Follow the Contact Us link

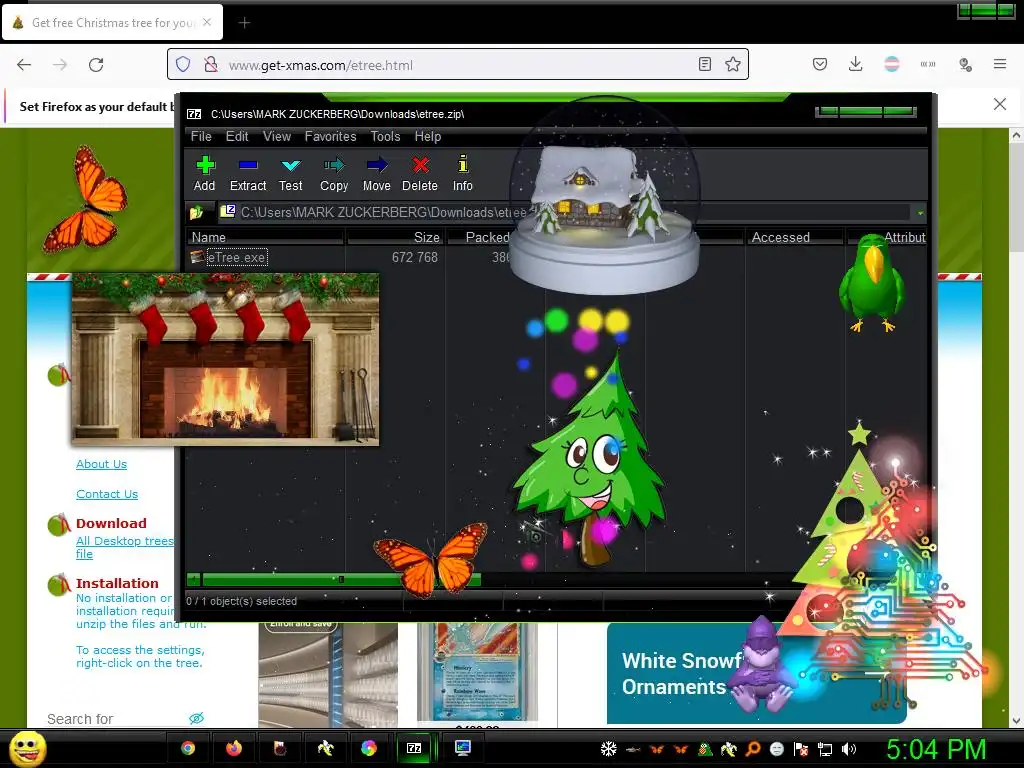click(107, 494)
